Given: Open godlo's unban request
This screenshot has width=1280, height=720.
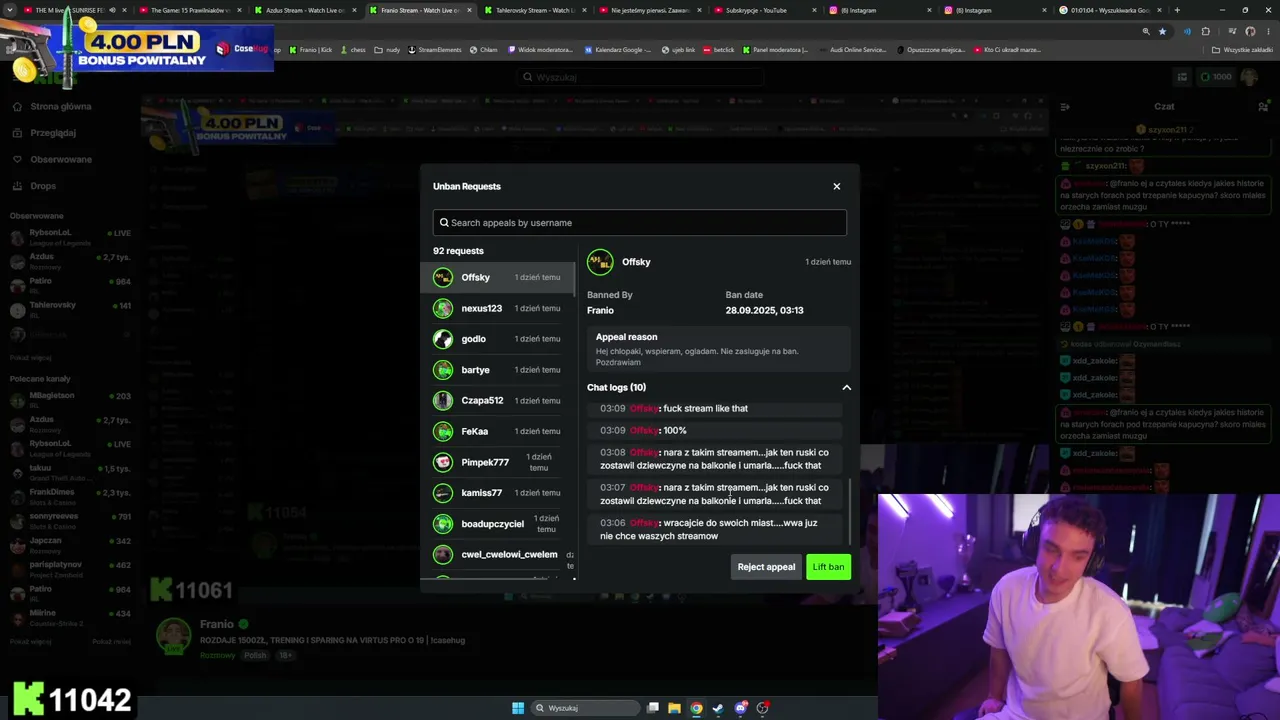Looking at the screenshot, I should (x=497, y=339).
